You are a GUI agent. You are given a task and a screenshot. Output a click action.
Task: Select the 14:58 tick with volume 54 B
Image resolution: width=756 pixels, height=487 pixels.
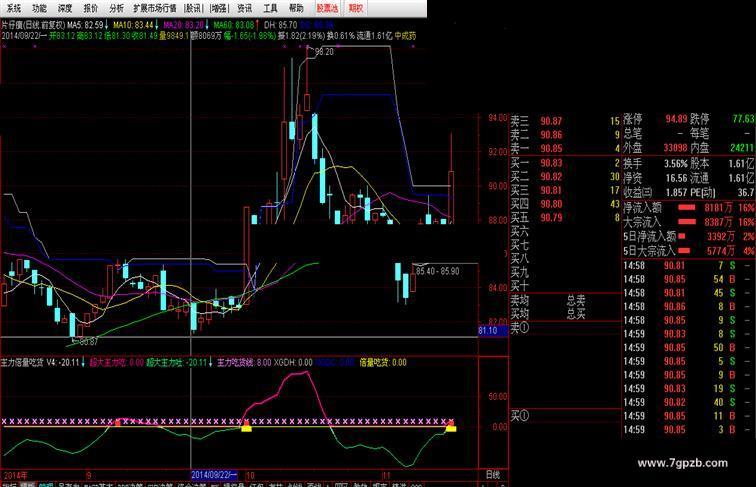tap(689, 279)
